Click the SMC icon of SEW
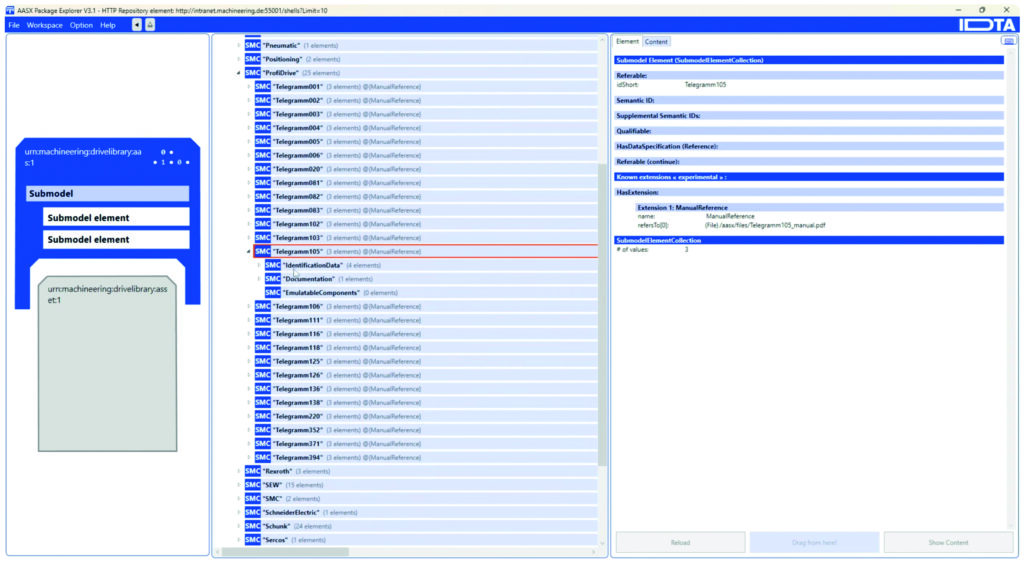 point(252,485)
